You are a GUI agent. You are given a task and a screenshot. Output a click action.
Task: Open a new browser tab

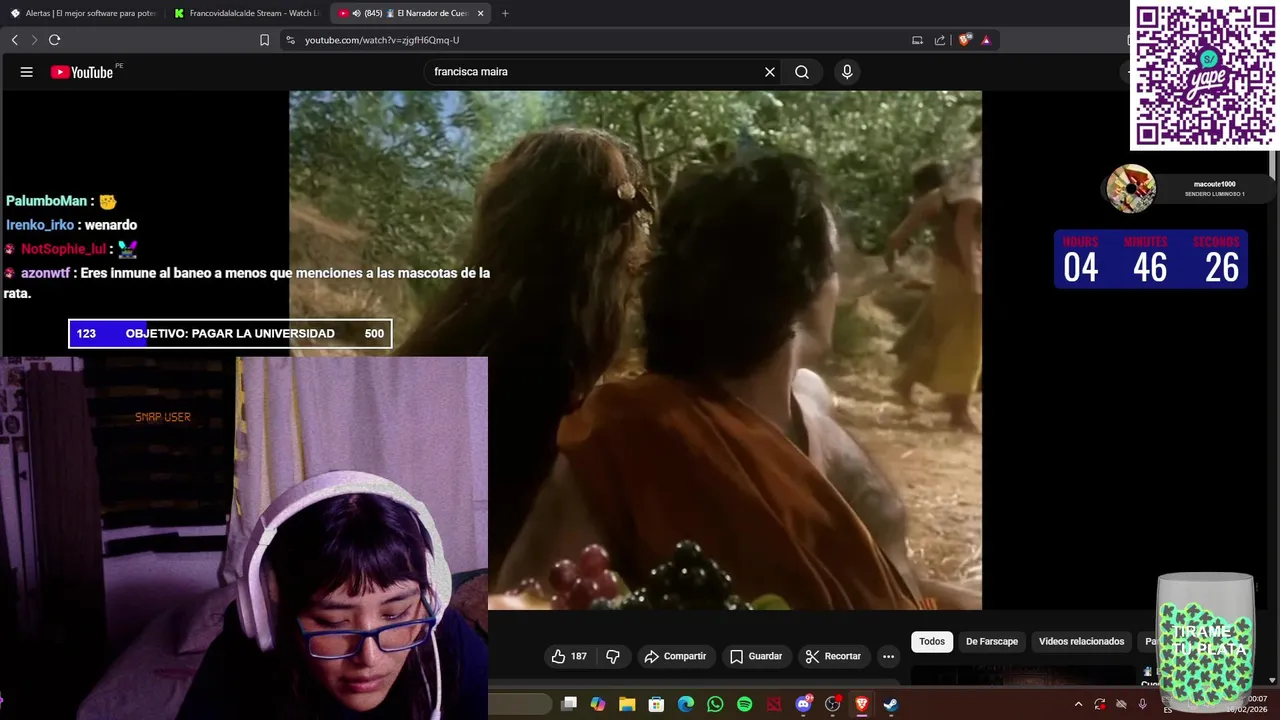pyautogui.click(x=505, y=13)
